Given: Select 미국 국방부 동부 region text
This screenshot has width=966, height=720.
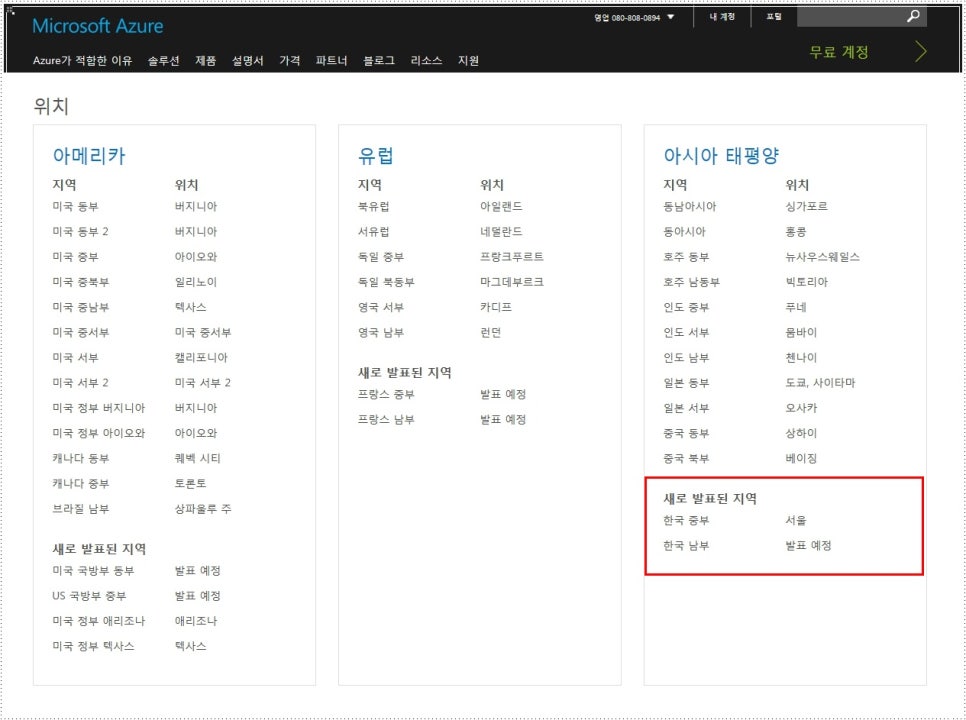Looking at the screenshot, I should pos(93,571).
